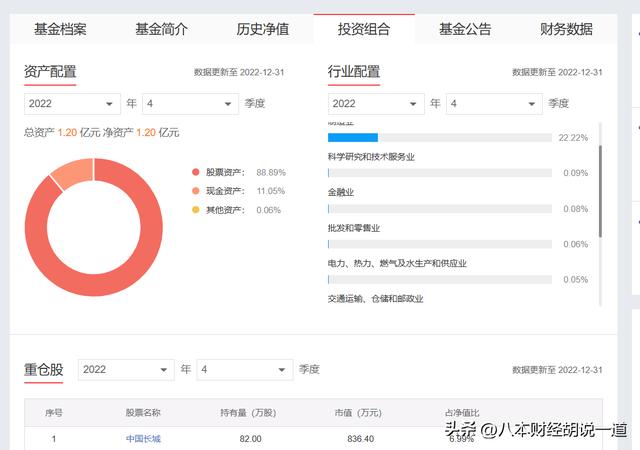Click the 序号 column header
640x450 pixels.
pos(54,413)
